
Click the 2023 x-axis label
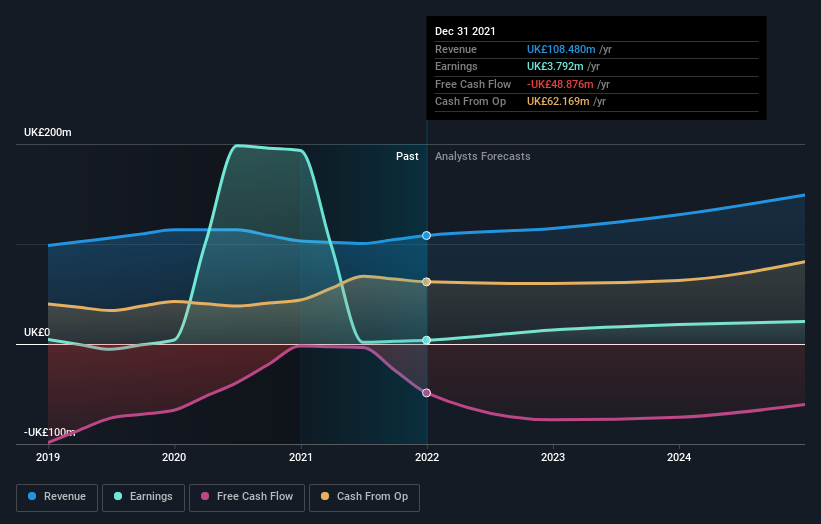pos(553,457)
